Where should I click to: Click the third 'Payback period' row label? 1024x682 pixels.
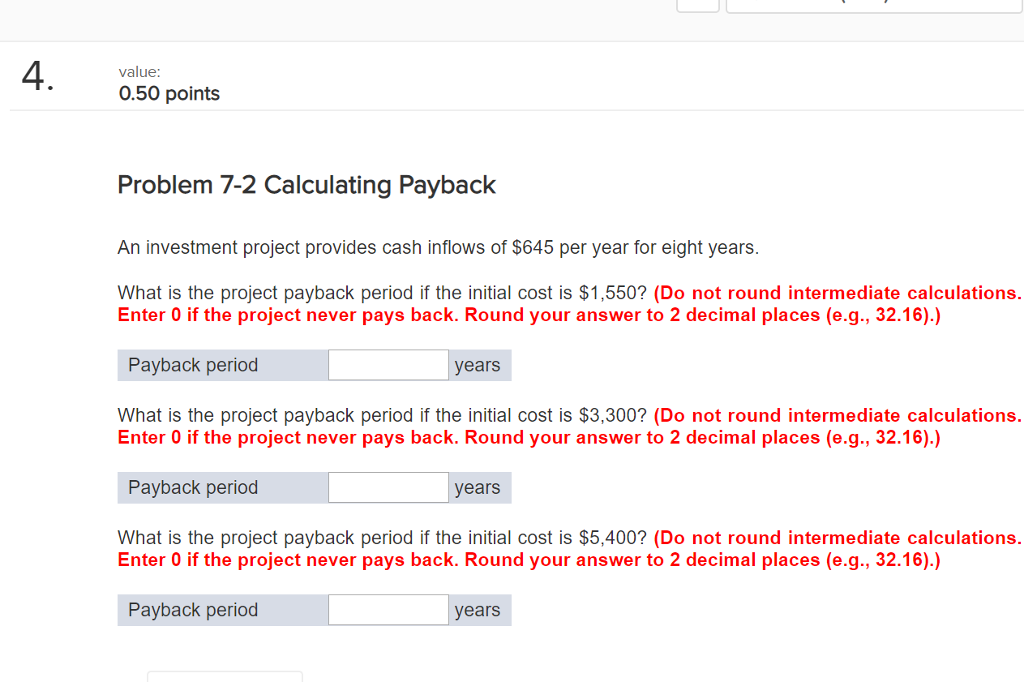pos(193,609)
